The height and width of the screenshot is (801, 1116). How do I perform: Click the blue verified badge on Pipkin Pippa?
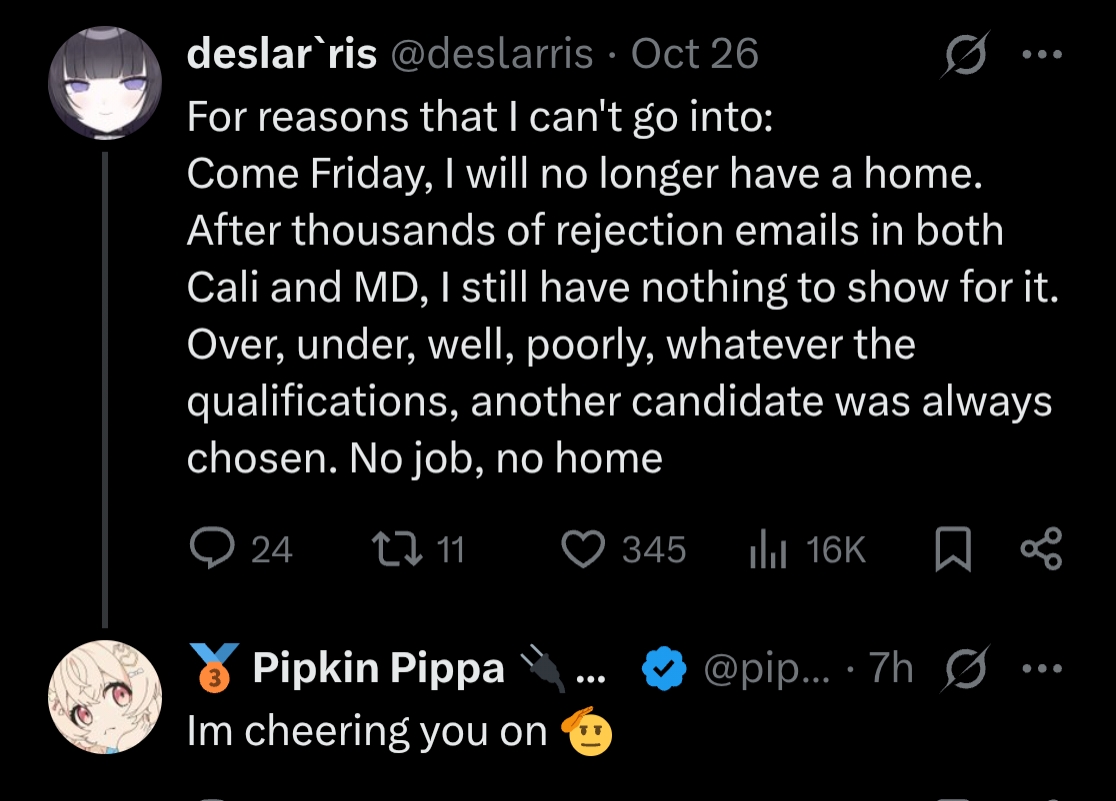(663, 668)
